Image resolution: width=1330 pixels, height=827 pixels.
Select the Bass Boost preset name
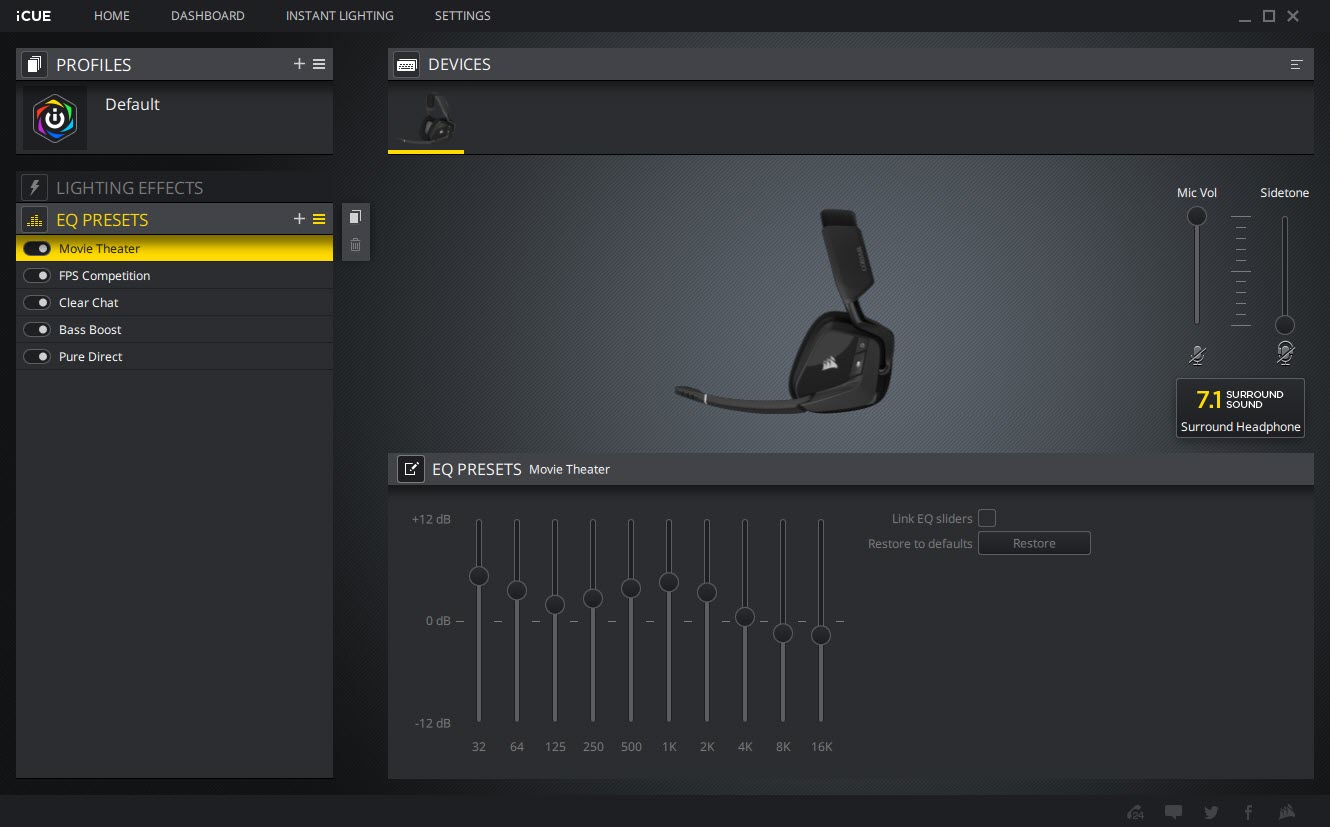(90, 329)
